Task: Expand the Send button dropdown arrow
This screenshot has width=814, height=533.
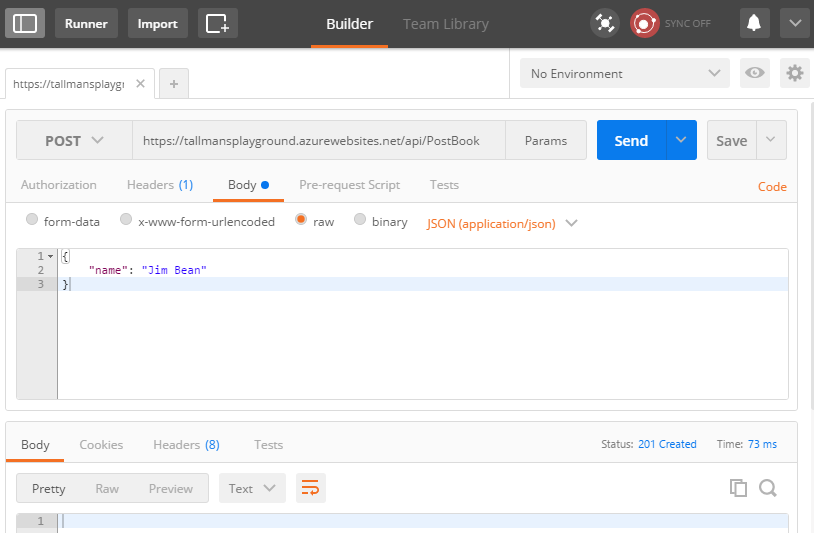Action: (681, 140)
